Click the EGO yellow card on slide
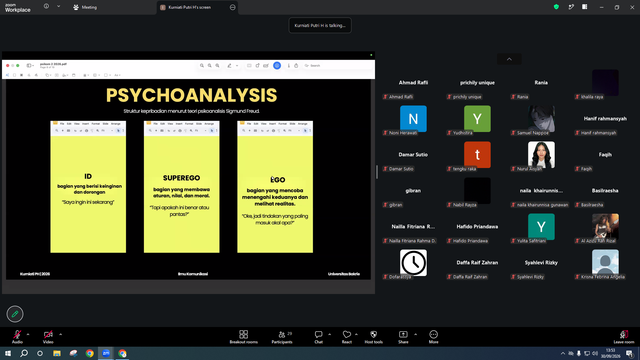 275,187
